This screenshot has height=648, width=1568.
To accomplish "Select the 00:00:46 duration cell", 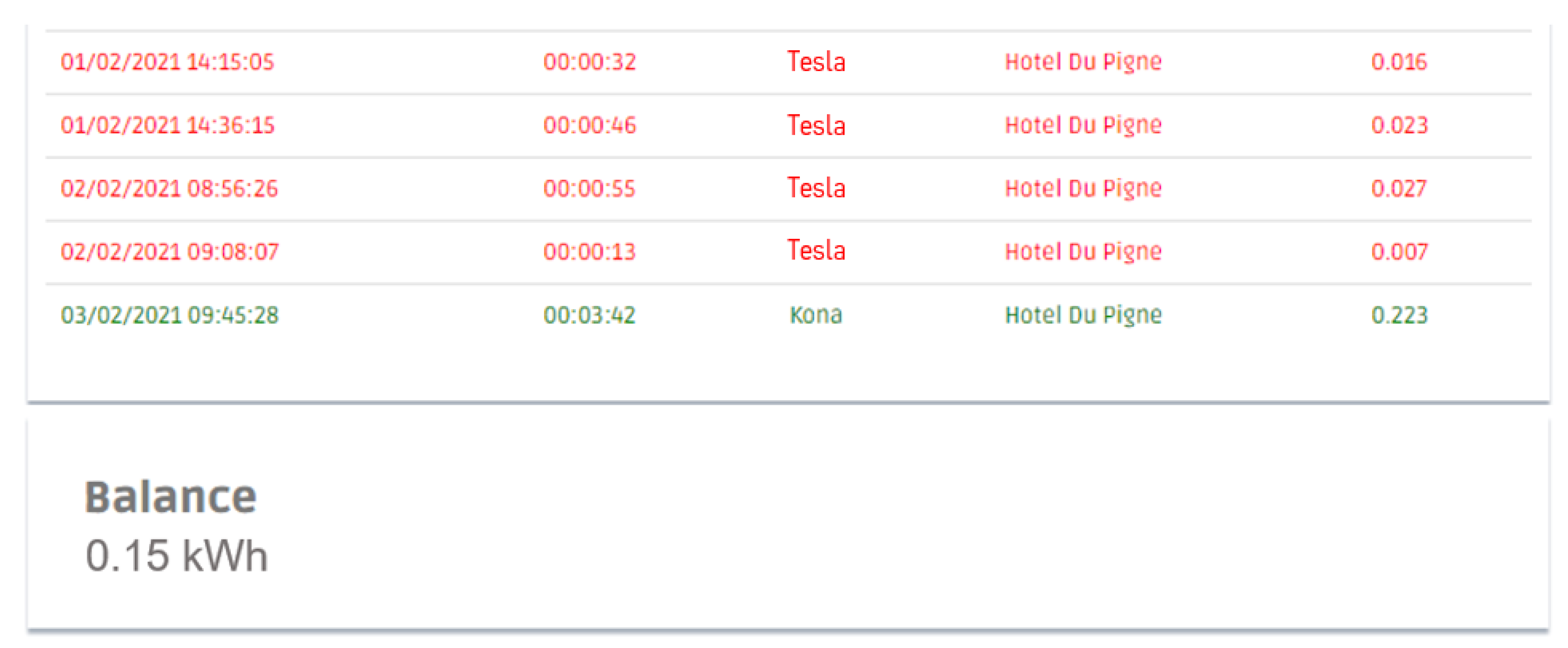I will click(x=589, y=125).
